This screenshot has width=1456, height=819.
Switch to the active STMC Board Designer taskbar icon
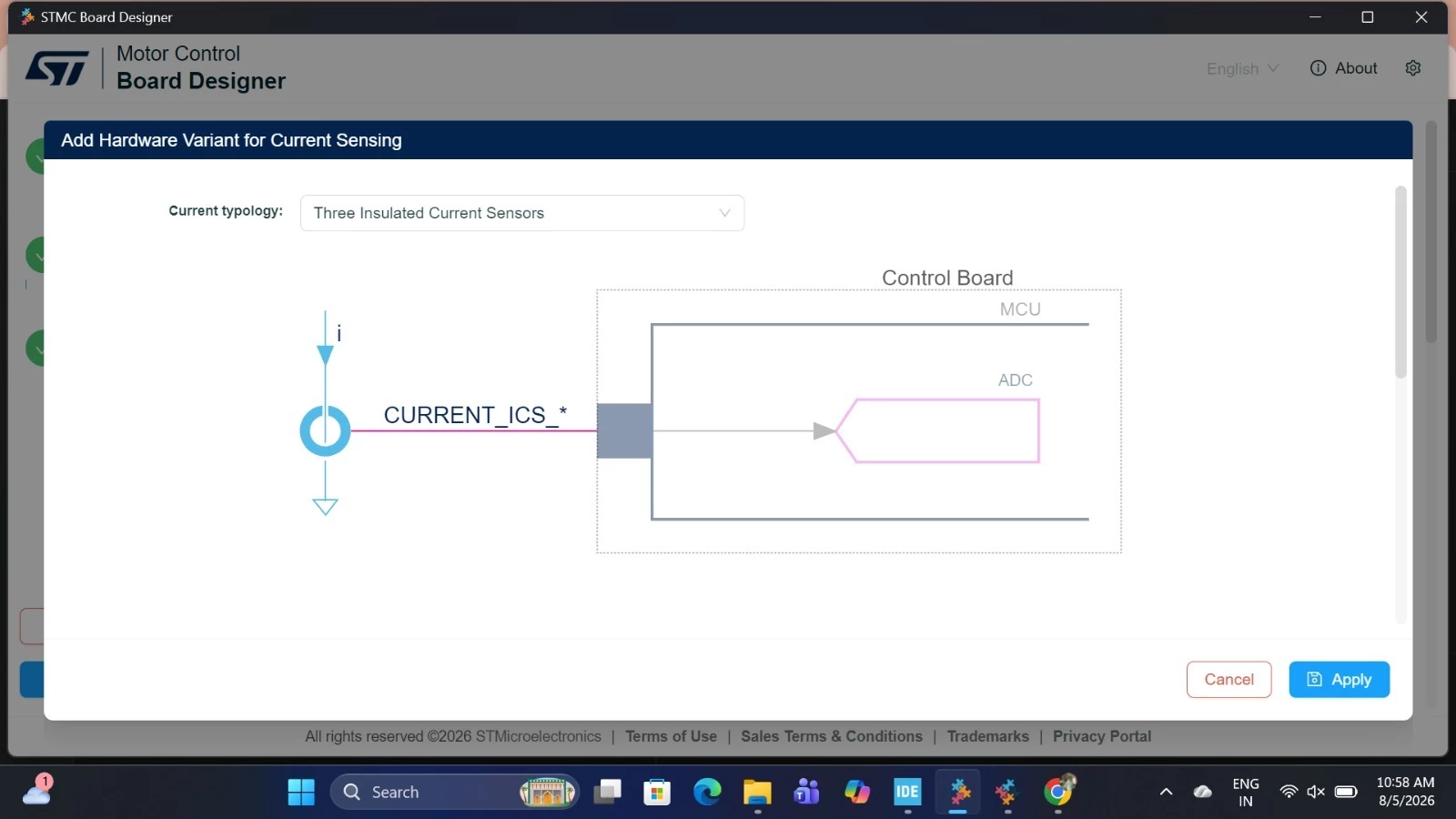pos(958,793)
